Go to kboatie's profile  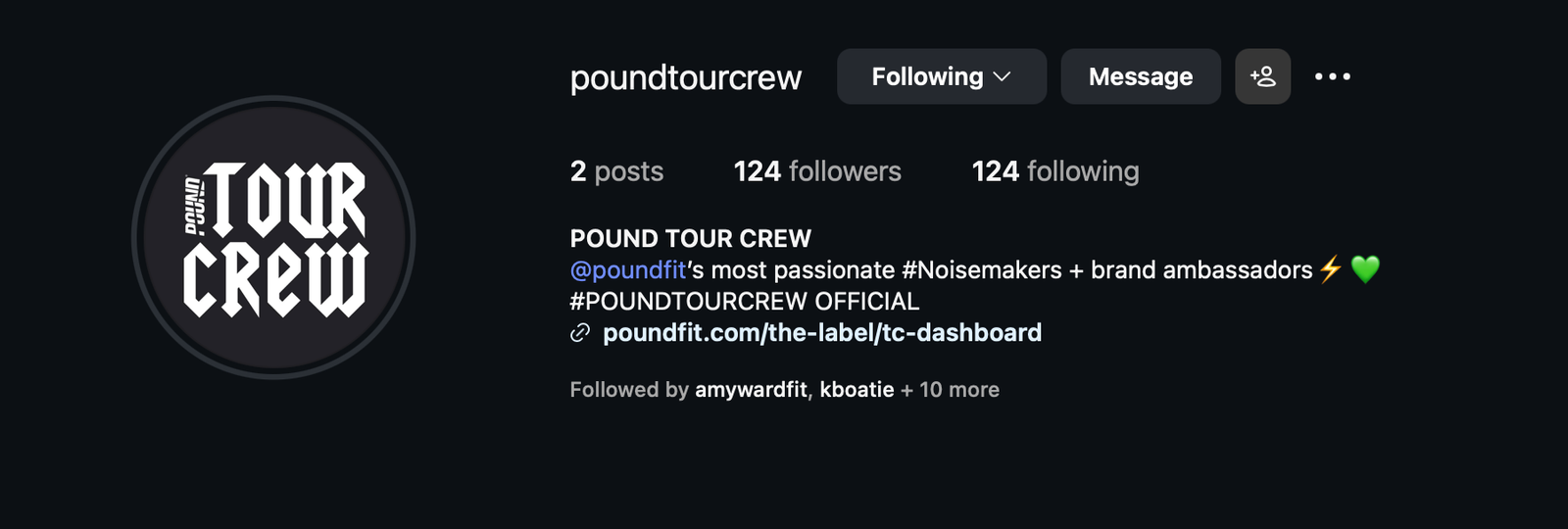[x=857, y=390]
